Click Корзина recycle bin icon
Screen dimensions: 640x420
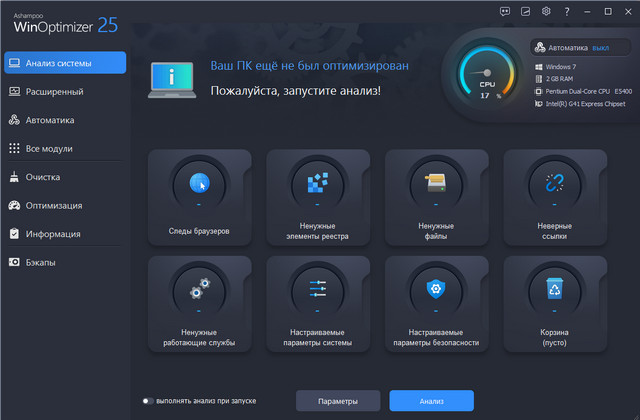coord(554,289)
